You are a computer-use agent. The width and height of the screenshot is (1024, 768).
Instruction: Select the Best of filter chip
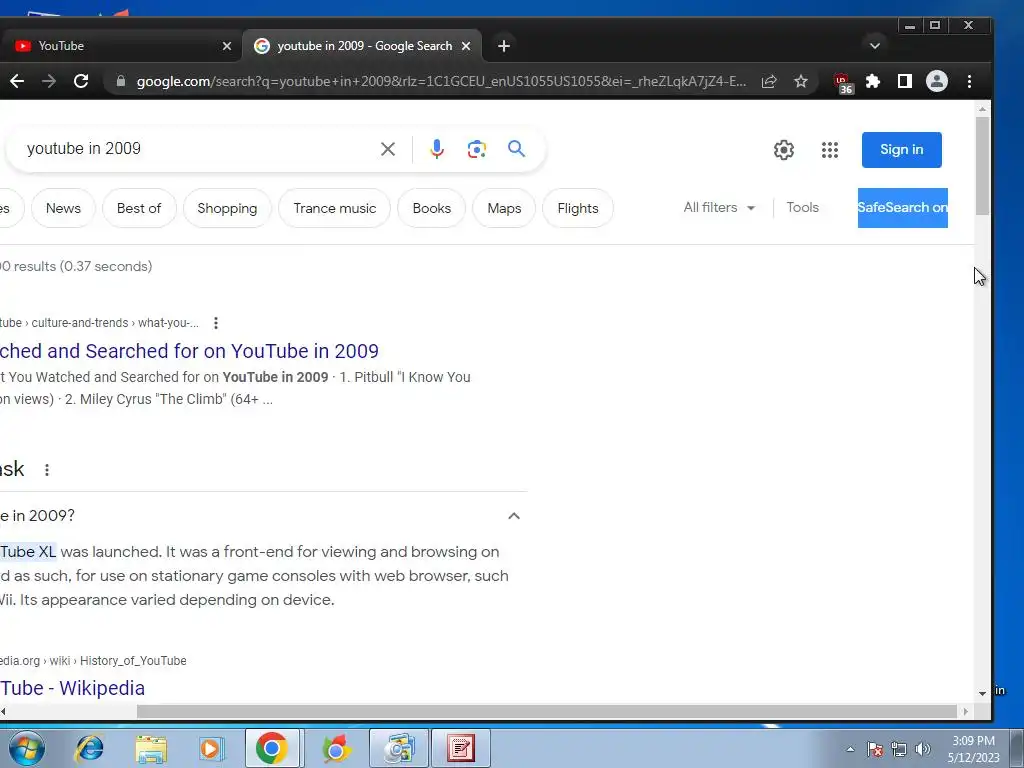[139, 208]
